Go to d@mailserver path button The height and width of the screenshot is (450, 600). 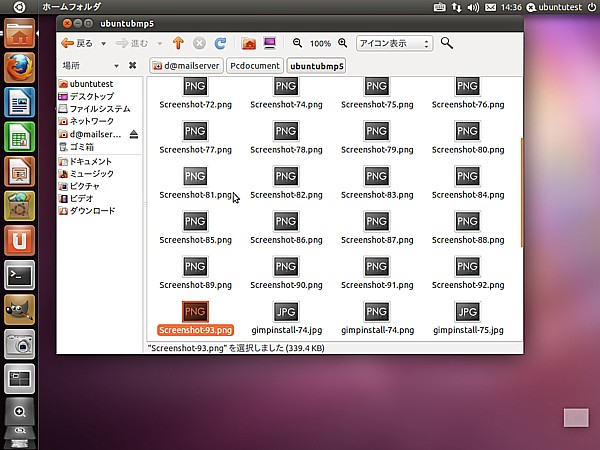186,66
